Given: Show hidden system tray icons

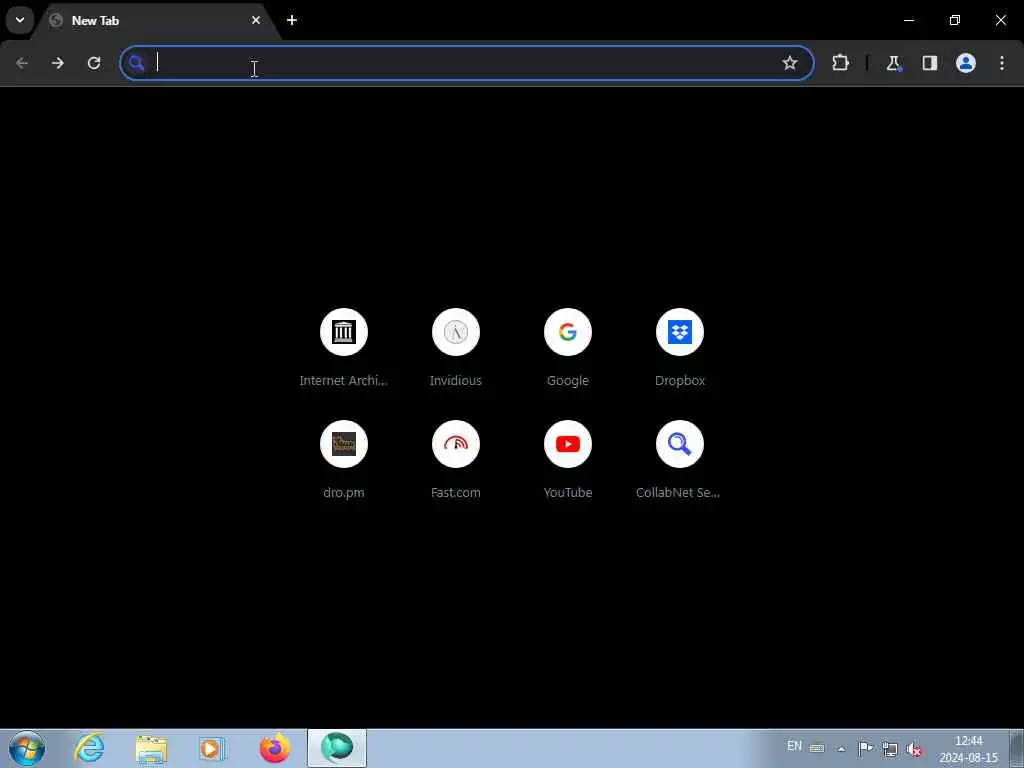Looking at the screenshot, I should coord(841,749).
